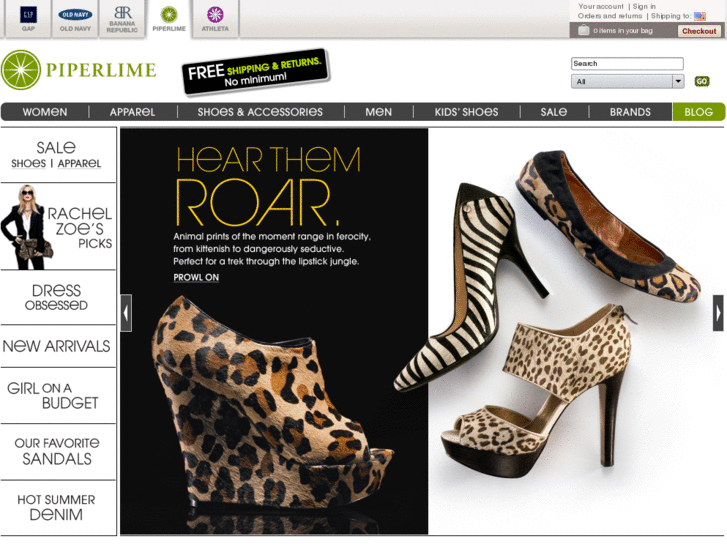Screen dimensions: 727x545
Task: Open Our Favorite Sandals sidebar item
Action: [x=57, y=451]
